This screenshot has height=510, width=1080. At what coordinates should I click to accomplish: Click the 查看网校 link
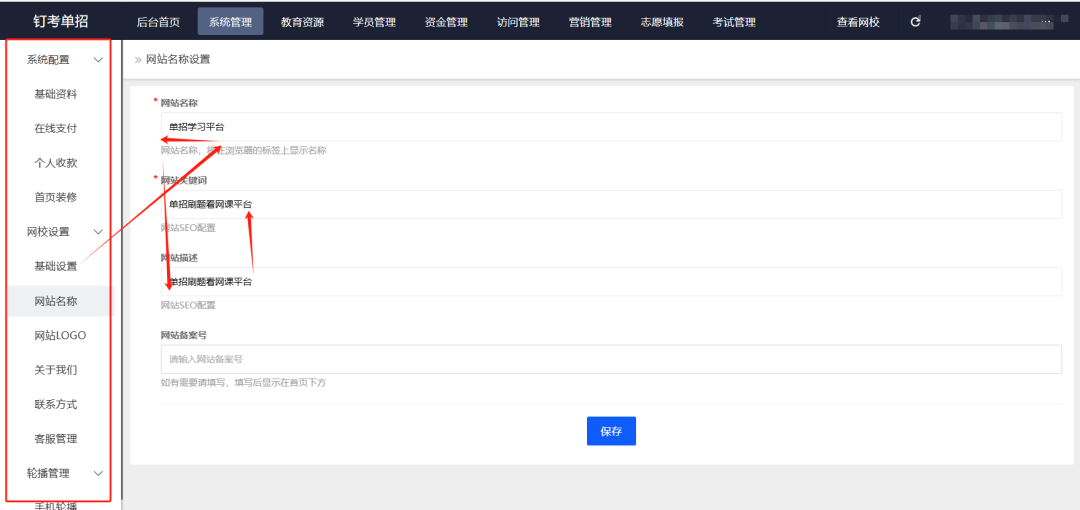[858, 22]
